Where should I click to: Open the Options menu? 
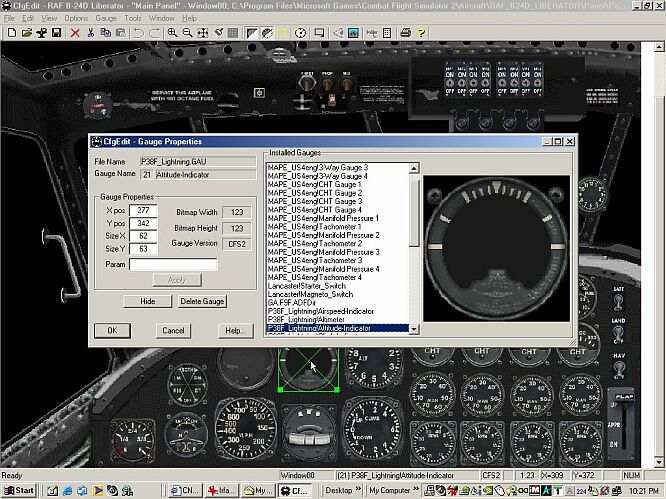click(76, 18)
